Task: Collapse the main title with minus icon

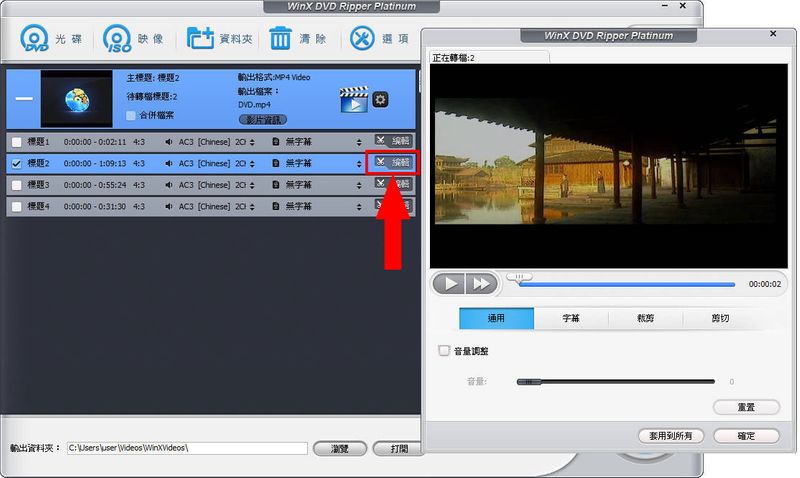Action: (x=24, y=98)
